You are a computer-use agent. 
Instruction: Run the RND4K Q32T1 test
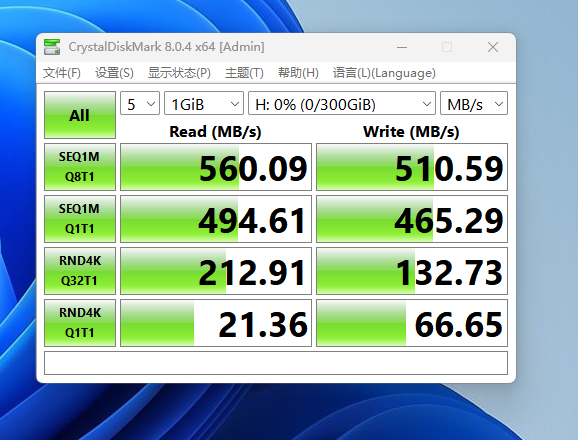pyautogui.click(x=80, y=271)
